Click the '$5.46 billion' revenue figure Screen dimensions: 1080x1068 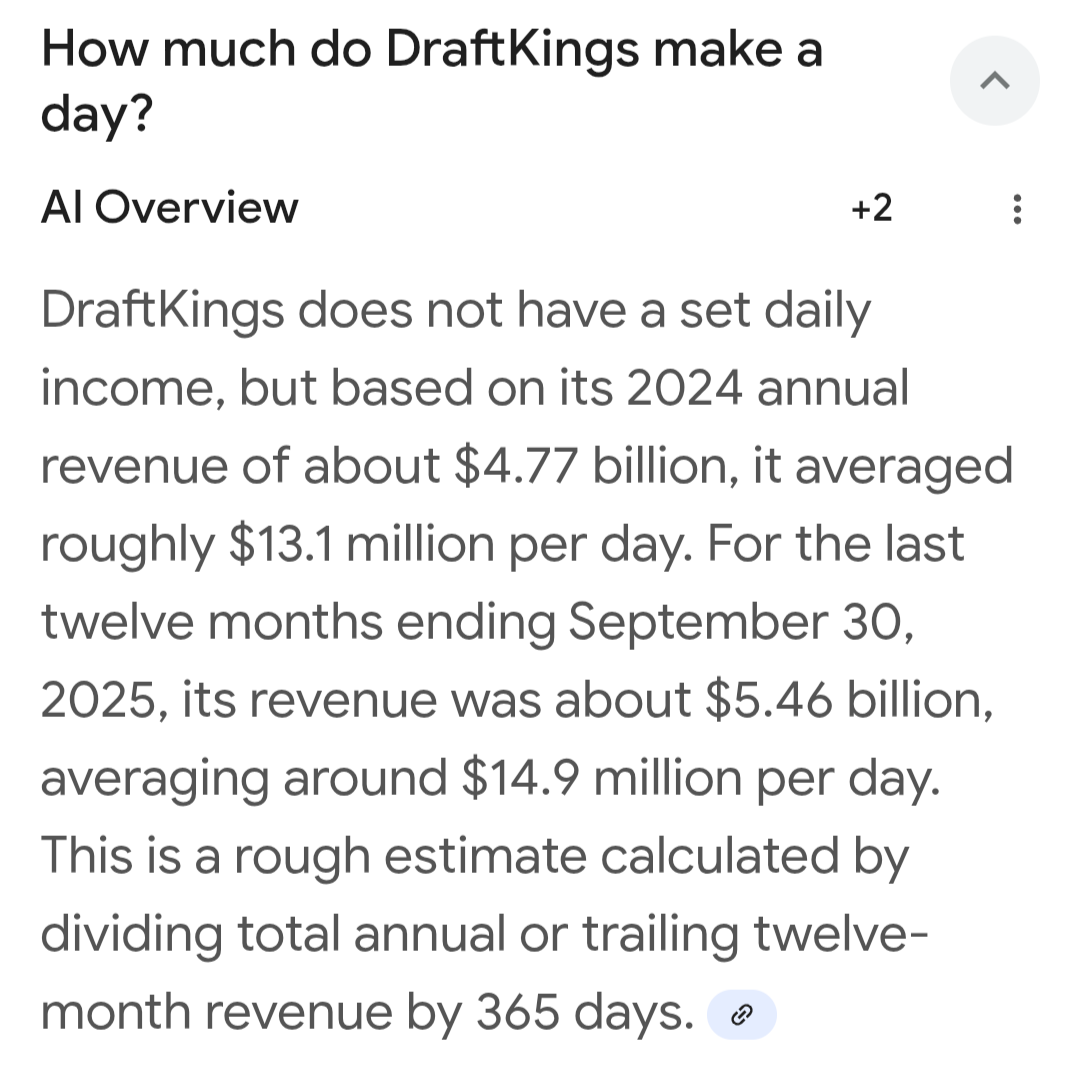point(849,700)
